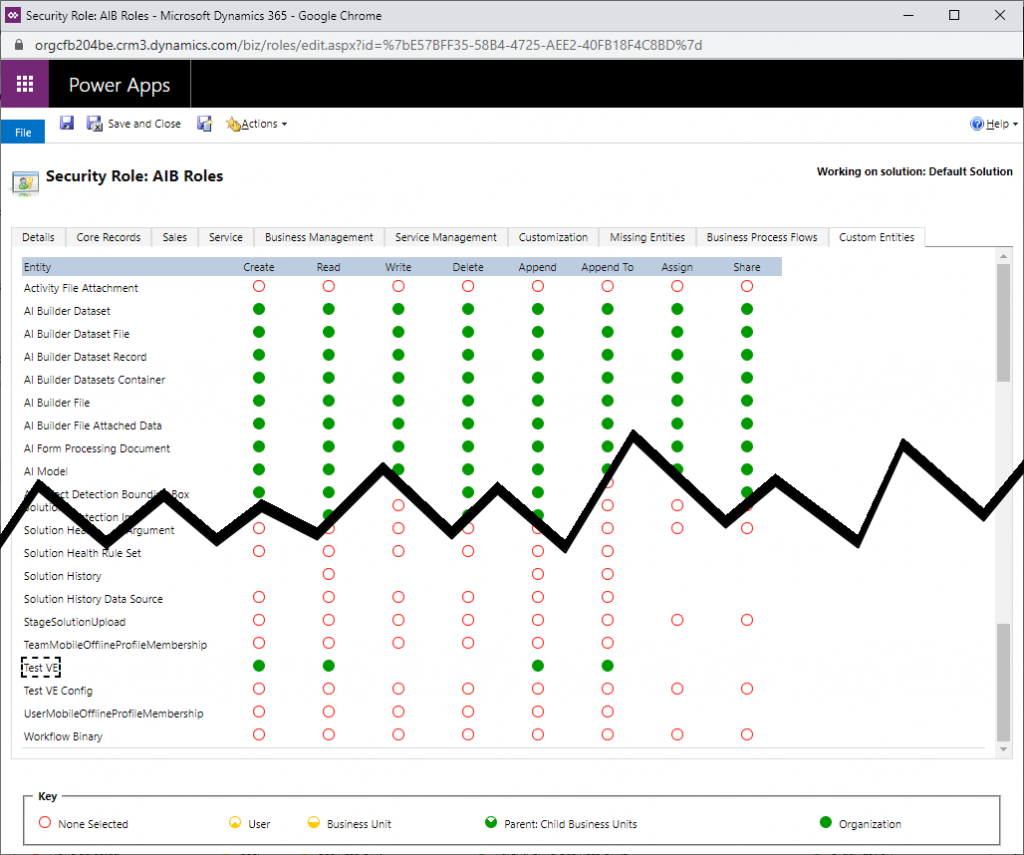Switch to the Core Records tab
1024x855 pixels.
pyautogui.click(x=108, y=237)
